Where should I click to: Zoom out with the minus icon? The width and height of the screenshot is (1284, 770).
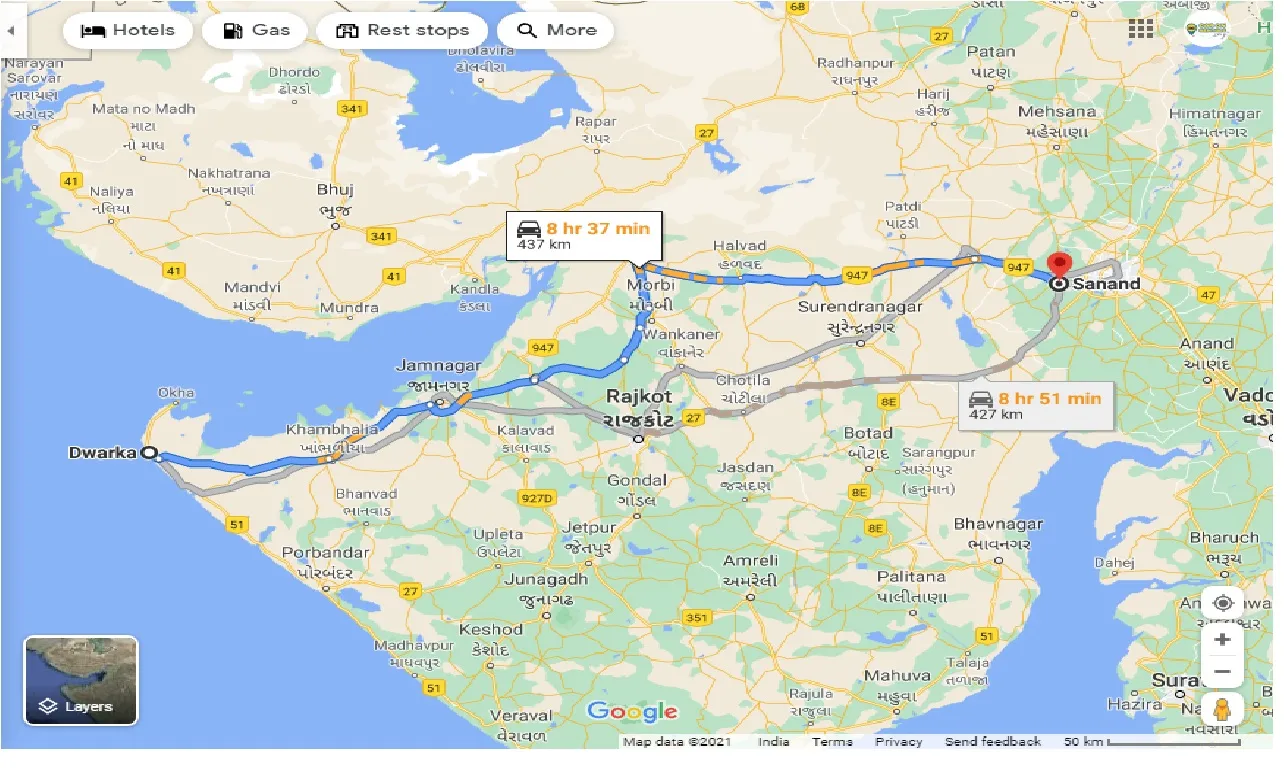click(1222, 671)
